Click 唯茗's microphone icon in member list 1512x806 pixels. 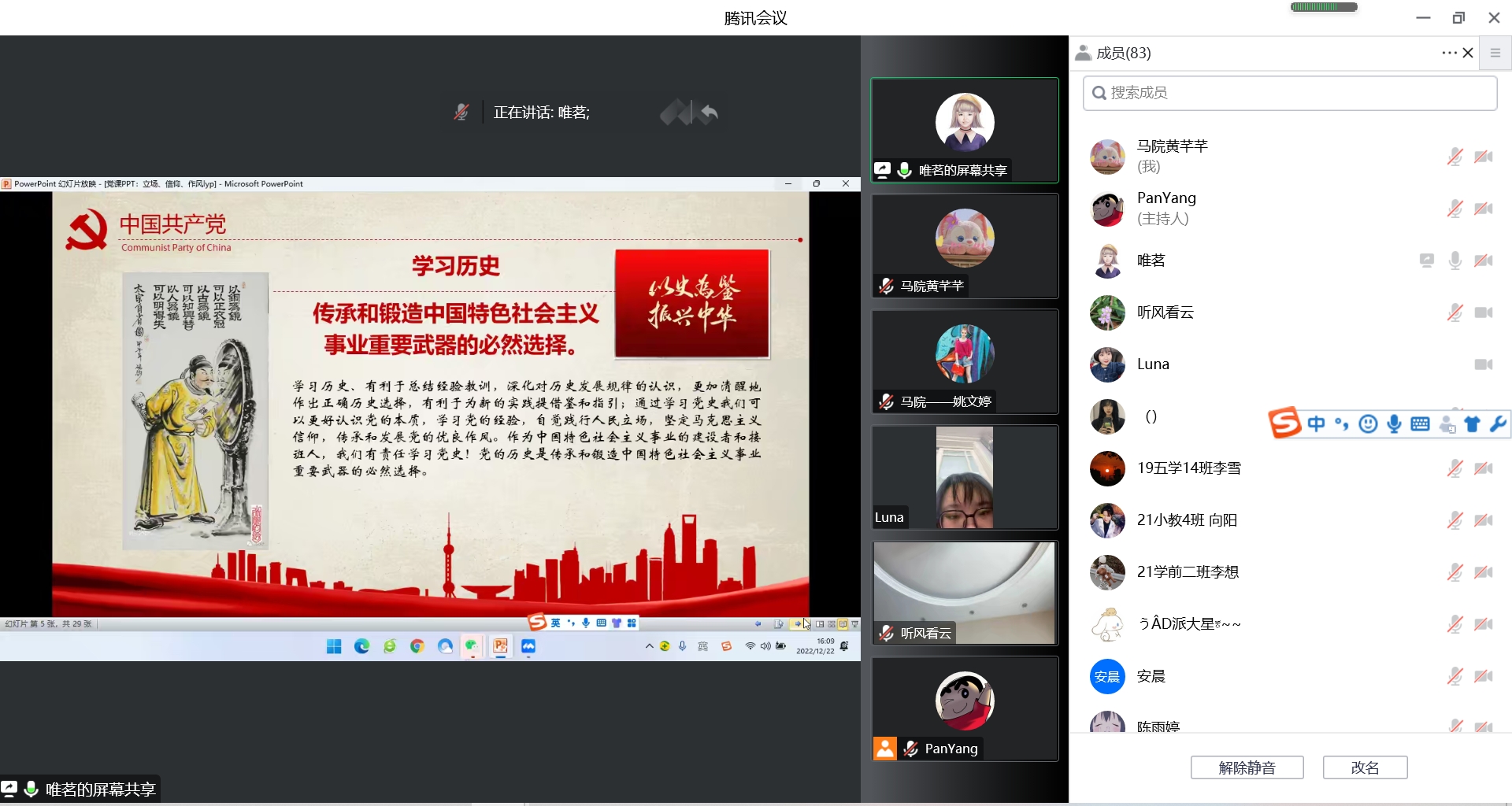point(1455,261)
